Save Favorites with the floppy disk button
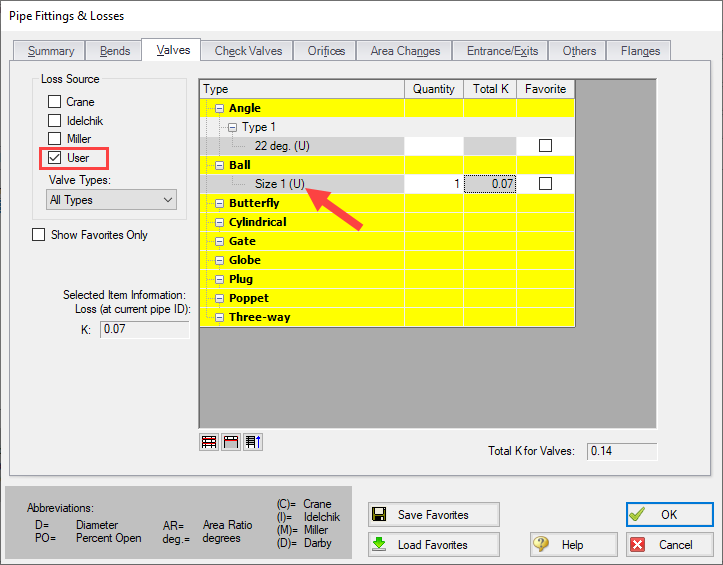The width and height of the screenshot is (723, 565). point(433,515)
